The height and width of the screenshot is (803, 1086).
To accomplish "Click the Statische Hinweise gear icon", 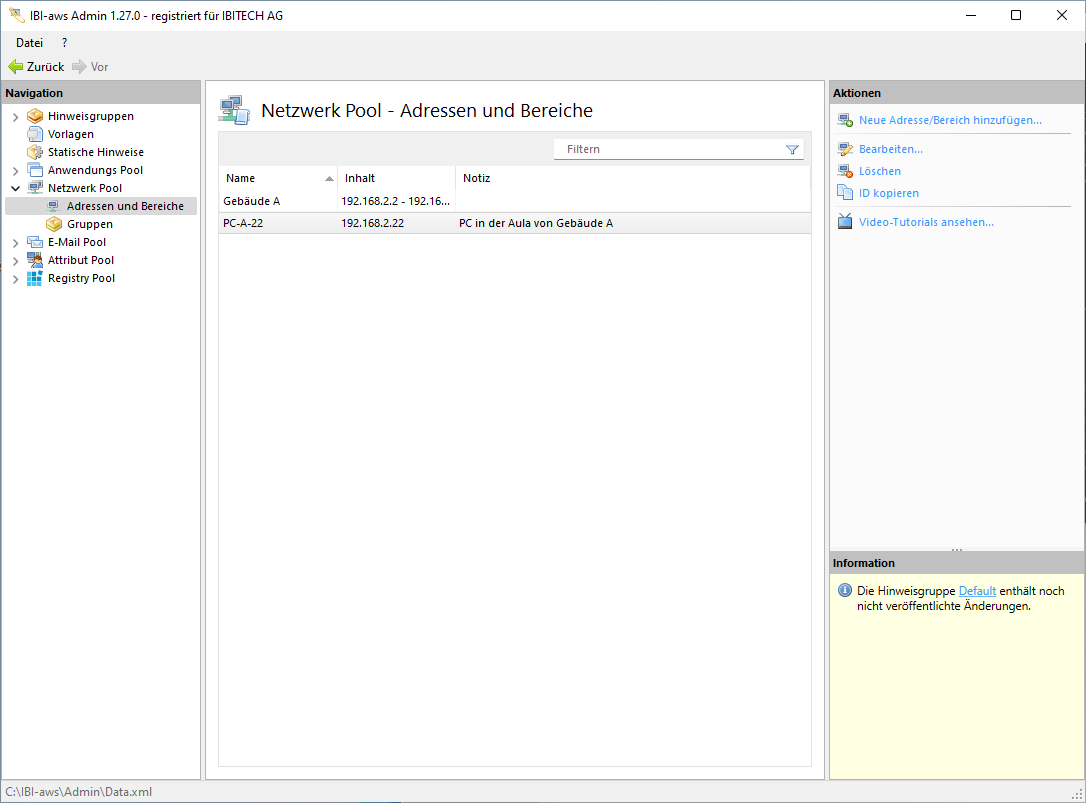I will 35,152.
